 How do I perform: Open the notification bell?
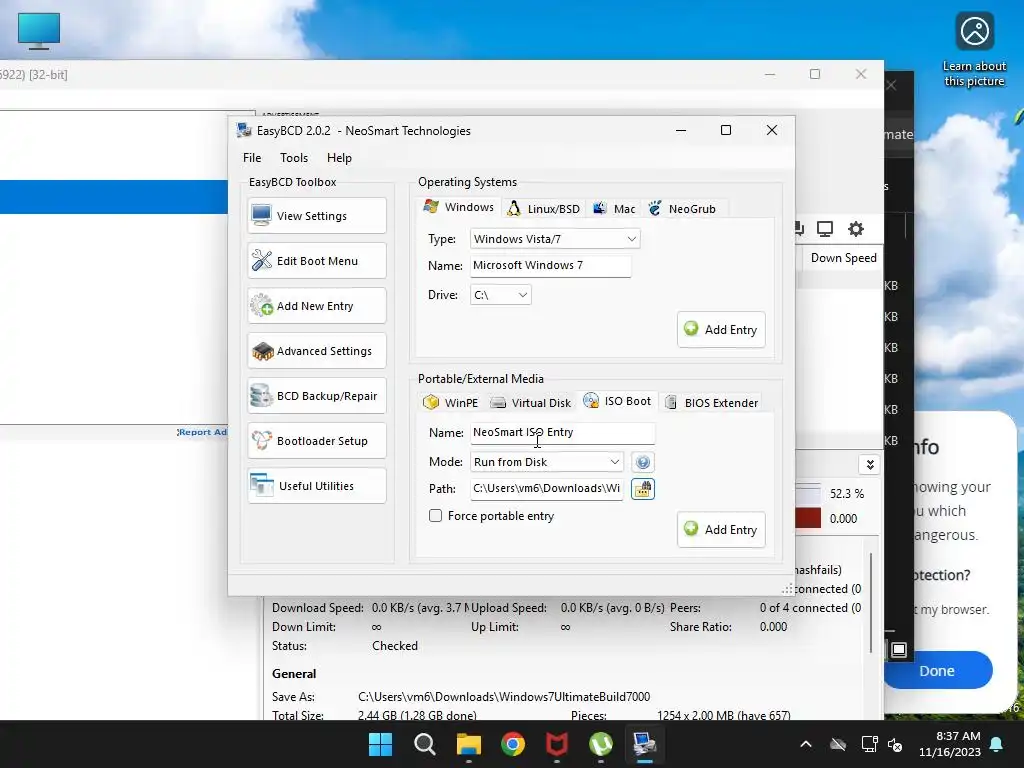tap(997, 744)
